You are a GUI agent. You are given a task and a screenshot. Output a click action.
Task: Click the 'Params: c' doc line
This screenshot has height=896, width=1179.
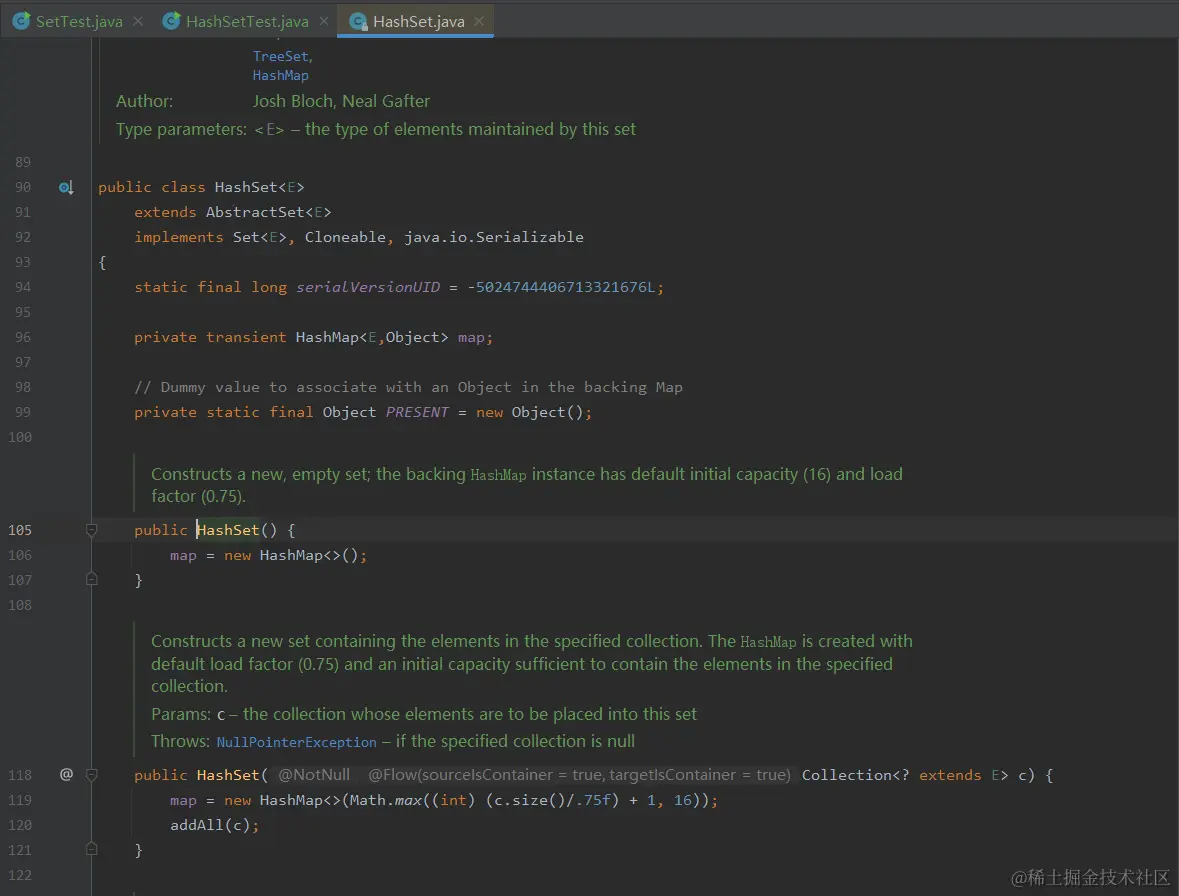tap(423, 714)
